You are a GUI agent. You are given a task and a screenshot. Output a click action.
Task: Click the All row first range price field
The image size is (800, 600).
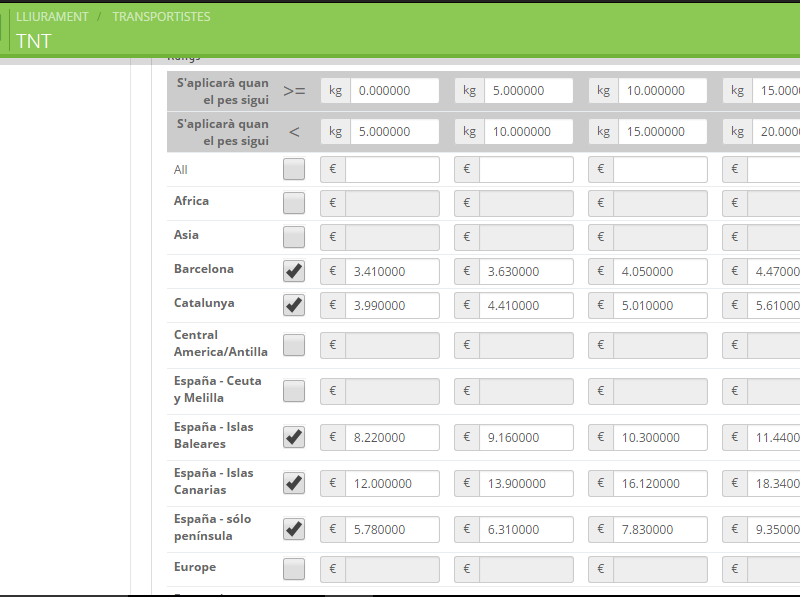(x=392, y=169)
